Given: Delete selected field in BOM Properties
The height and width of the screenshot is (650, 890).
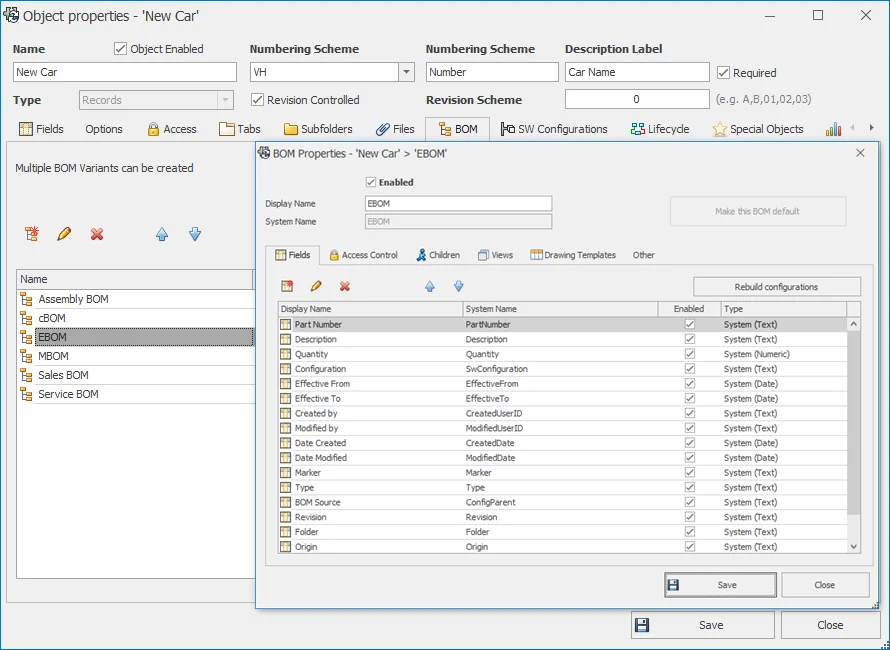Looking at the screenshot, I should pyautogui.click(x=345, y=286).
